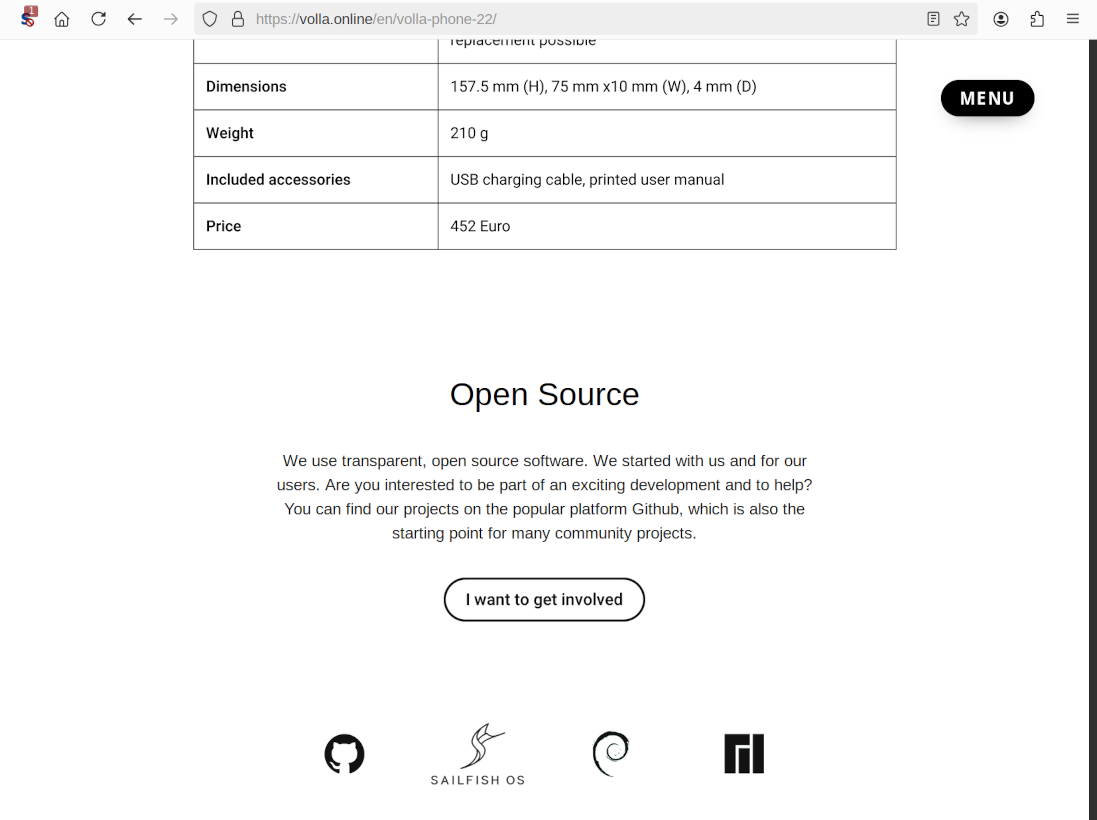Click the Manjaro logo icon
This screenshot has height=820, width=1097.
(x=743, y=754)
